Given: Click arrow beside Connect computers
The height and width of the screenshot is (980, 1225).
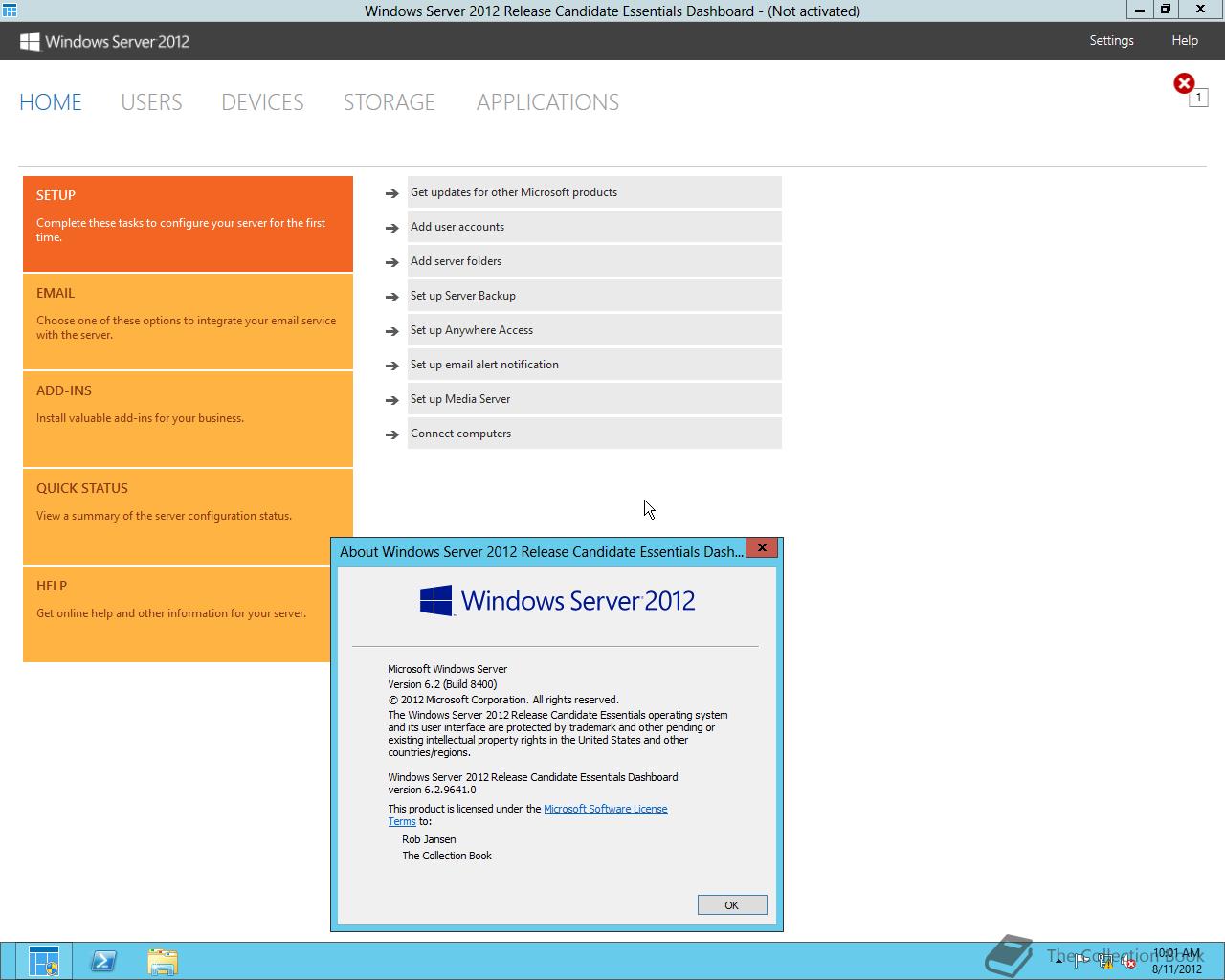Looking at the screenshot, I should [391, 434].
